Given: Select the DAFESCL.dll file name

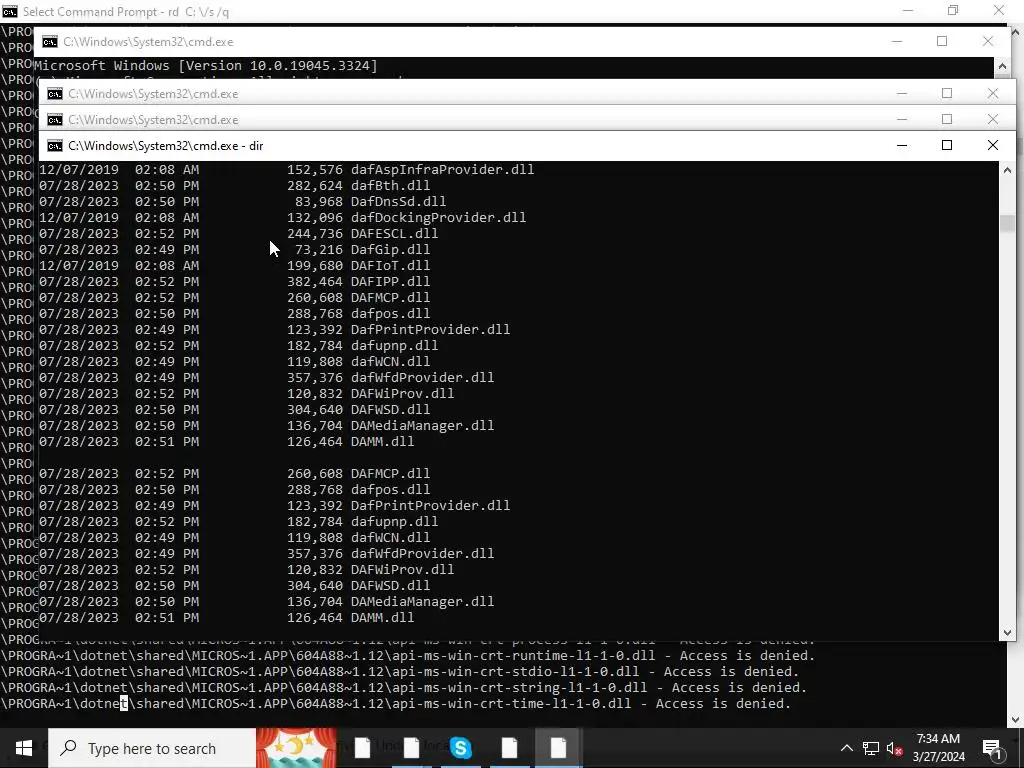Looking at the screenshot, I should 394,233.
